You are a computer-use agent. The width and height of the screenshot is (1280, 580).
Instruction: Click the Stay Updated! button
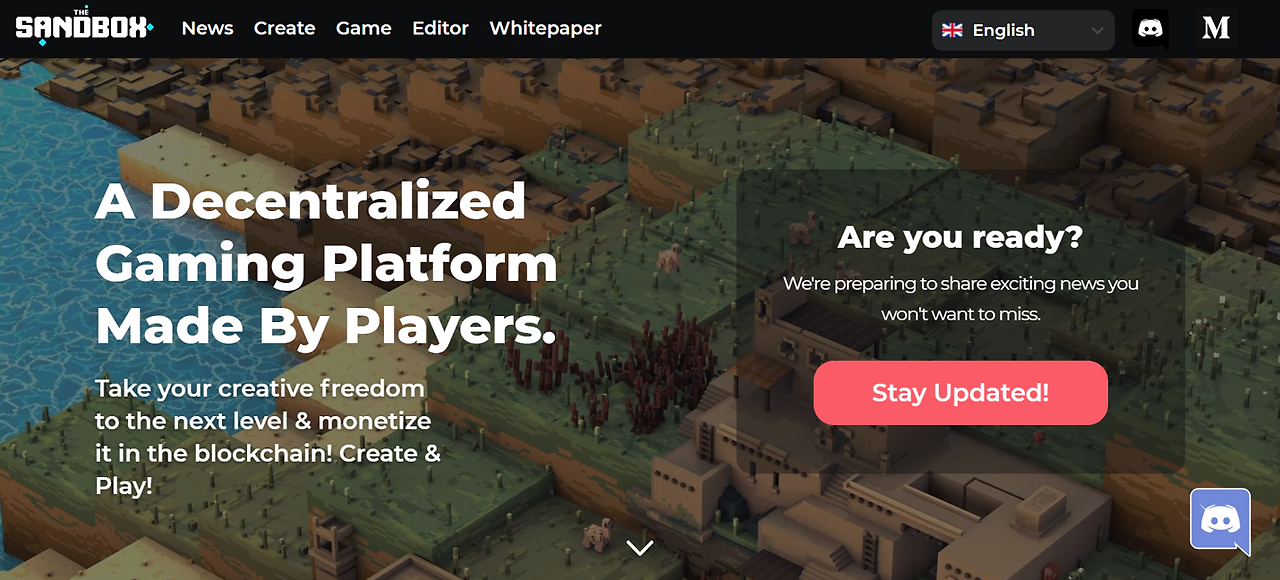(x=961, y=393)
